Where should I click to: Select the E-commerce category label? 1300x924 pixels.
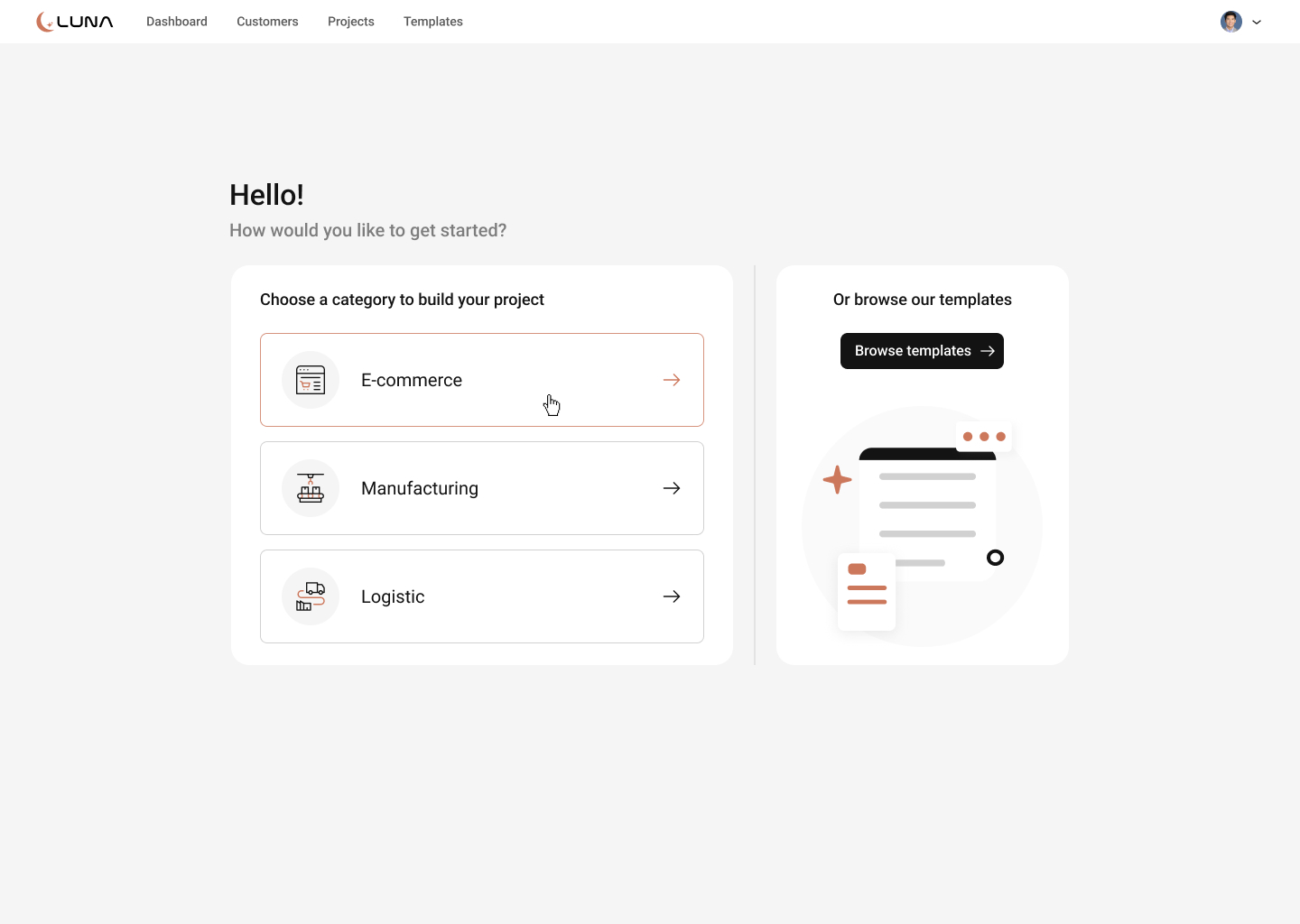(x=412, y=381)
